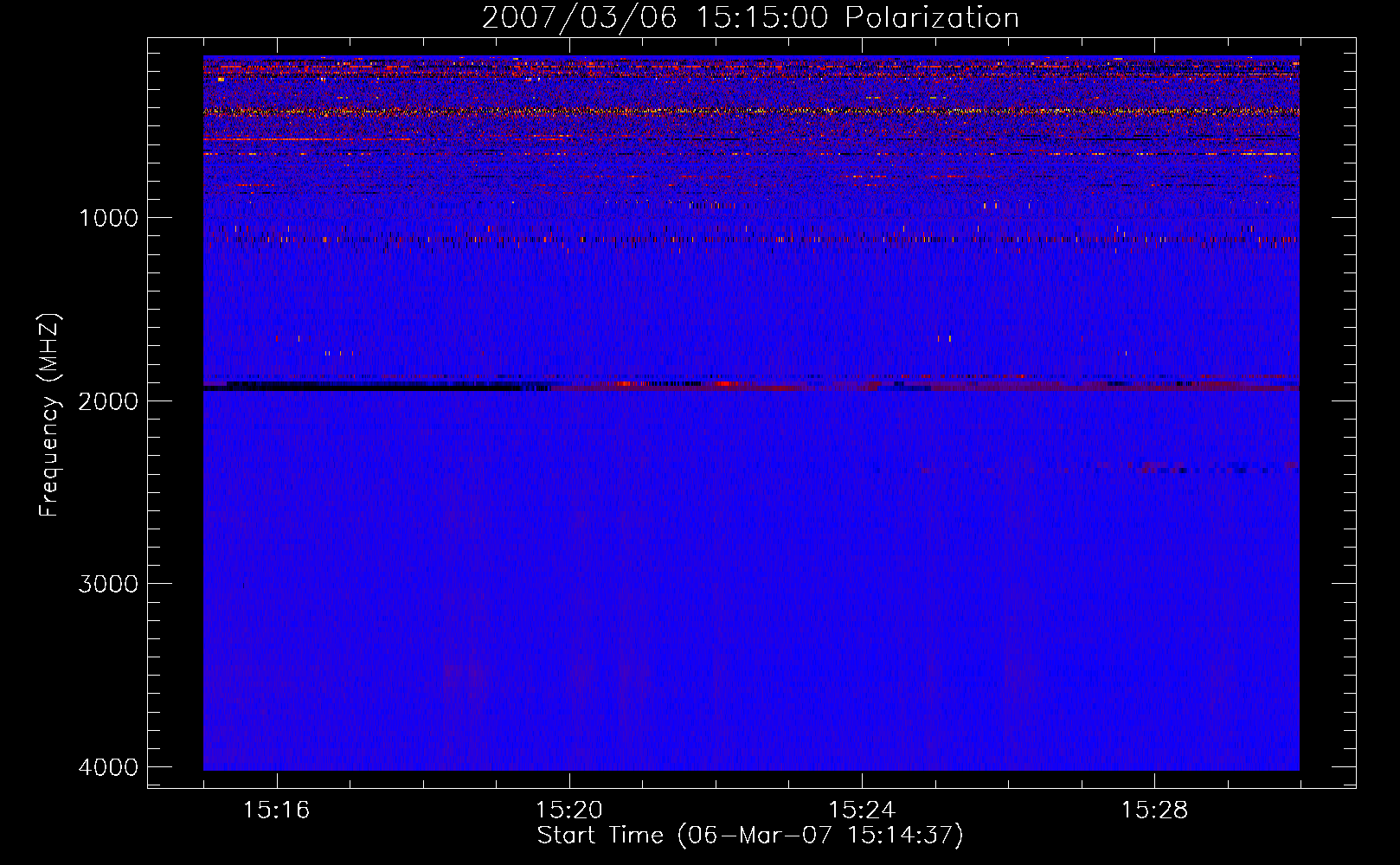Click the '1000' frequency tick label
This screenshot has height=865, width=1400.
tap(108, 218)
